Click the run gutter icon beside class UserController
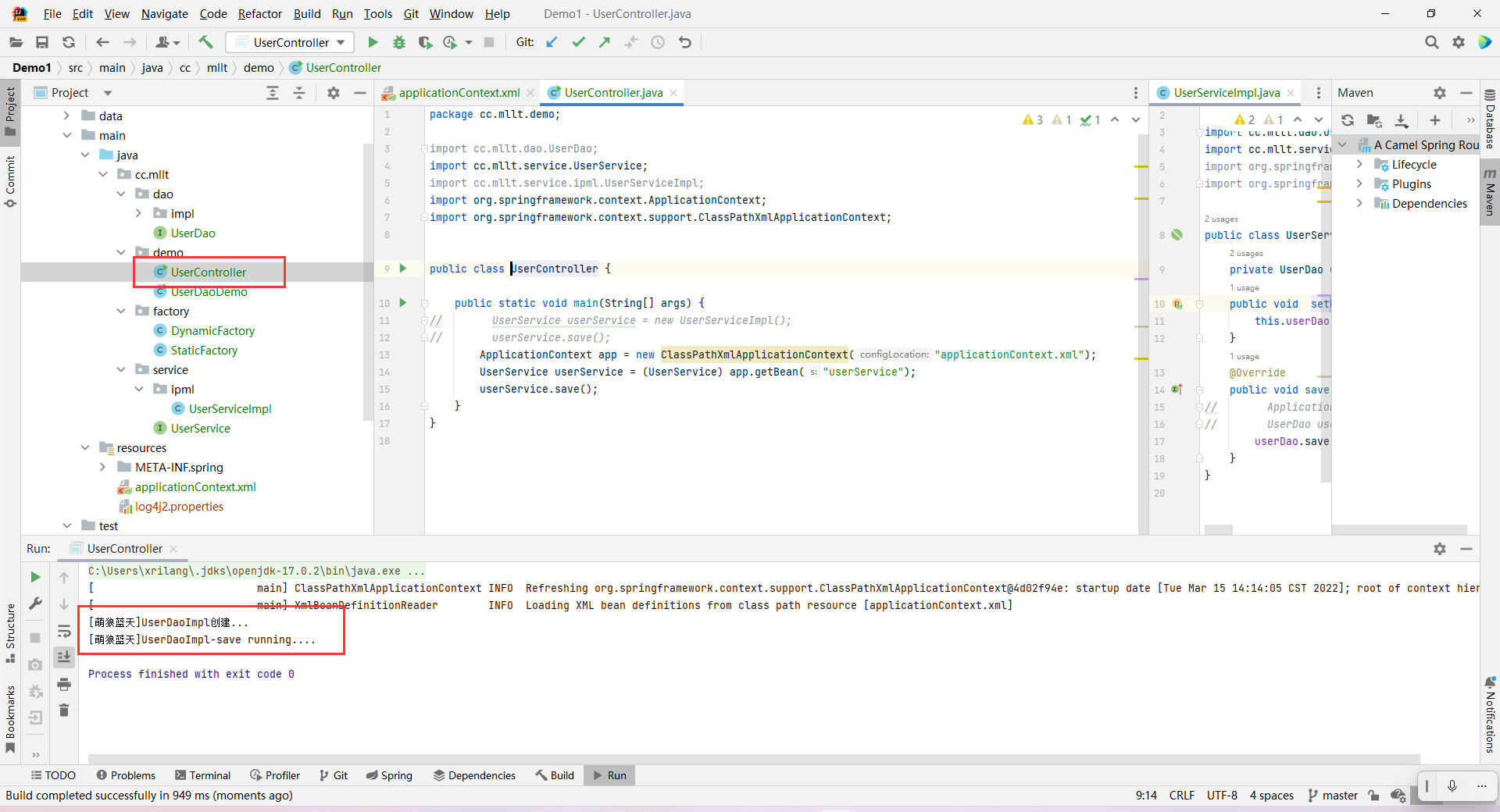Image resolution: width=1500 pixels, height=812 pixels. [403, 269]
